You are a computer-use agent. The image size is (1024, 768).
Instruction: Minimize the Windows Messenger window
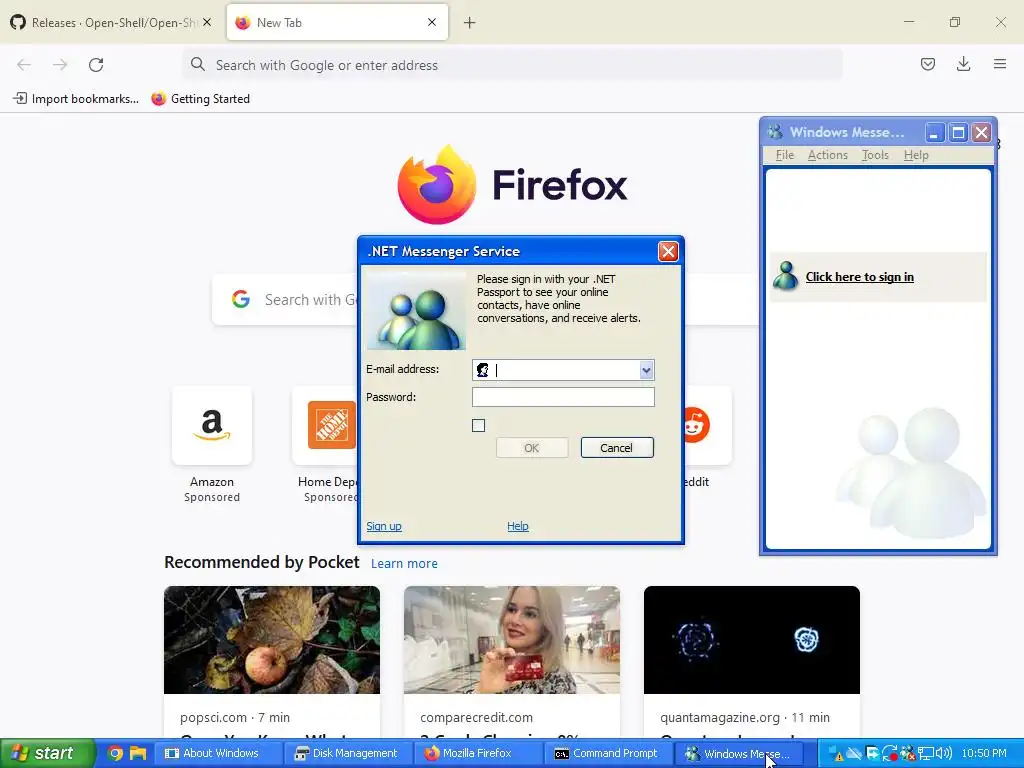click(935, 133)
